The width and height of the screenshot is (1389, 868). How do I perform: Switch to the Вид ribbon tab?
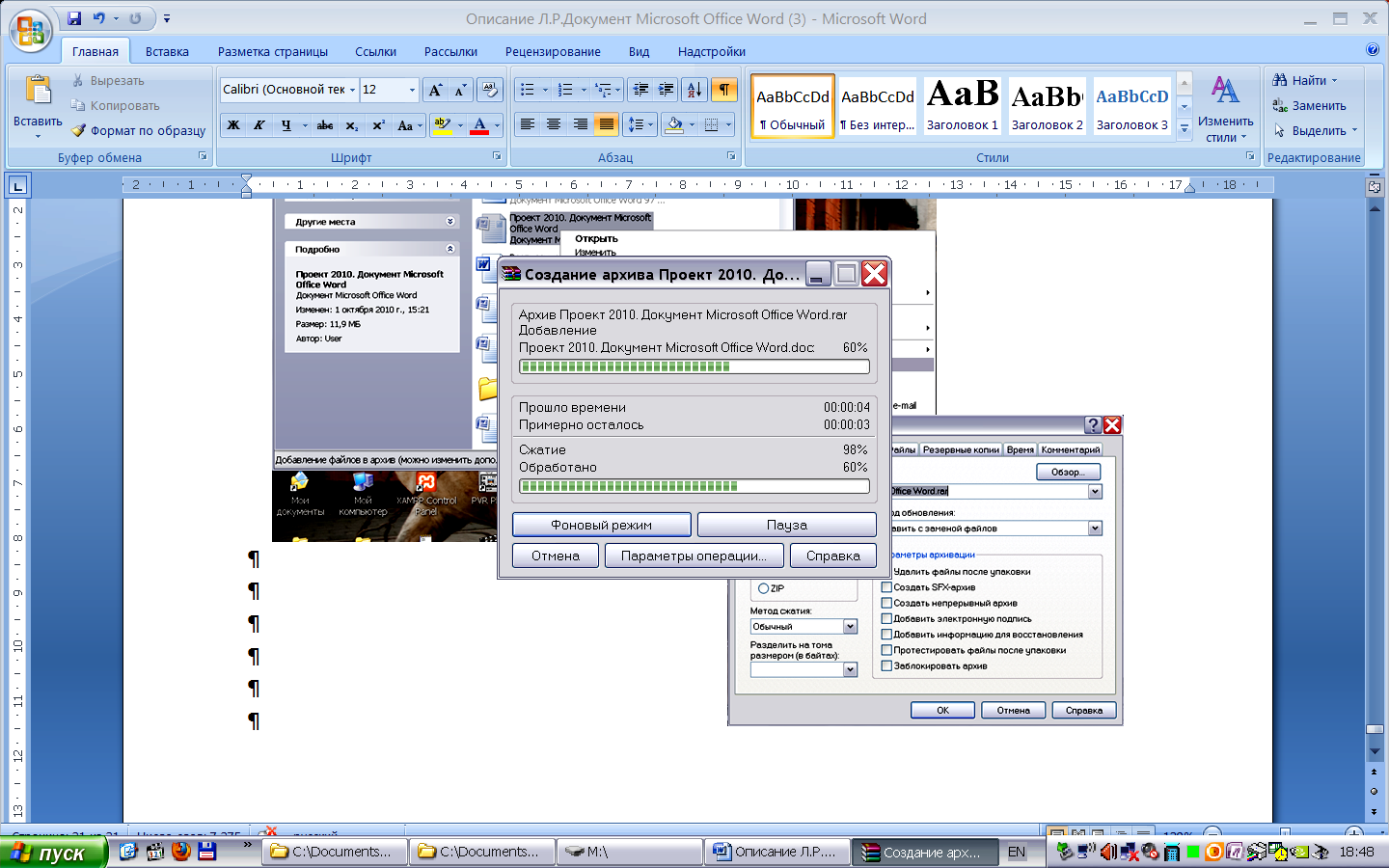pyautogui.click(x=639, y=52)
